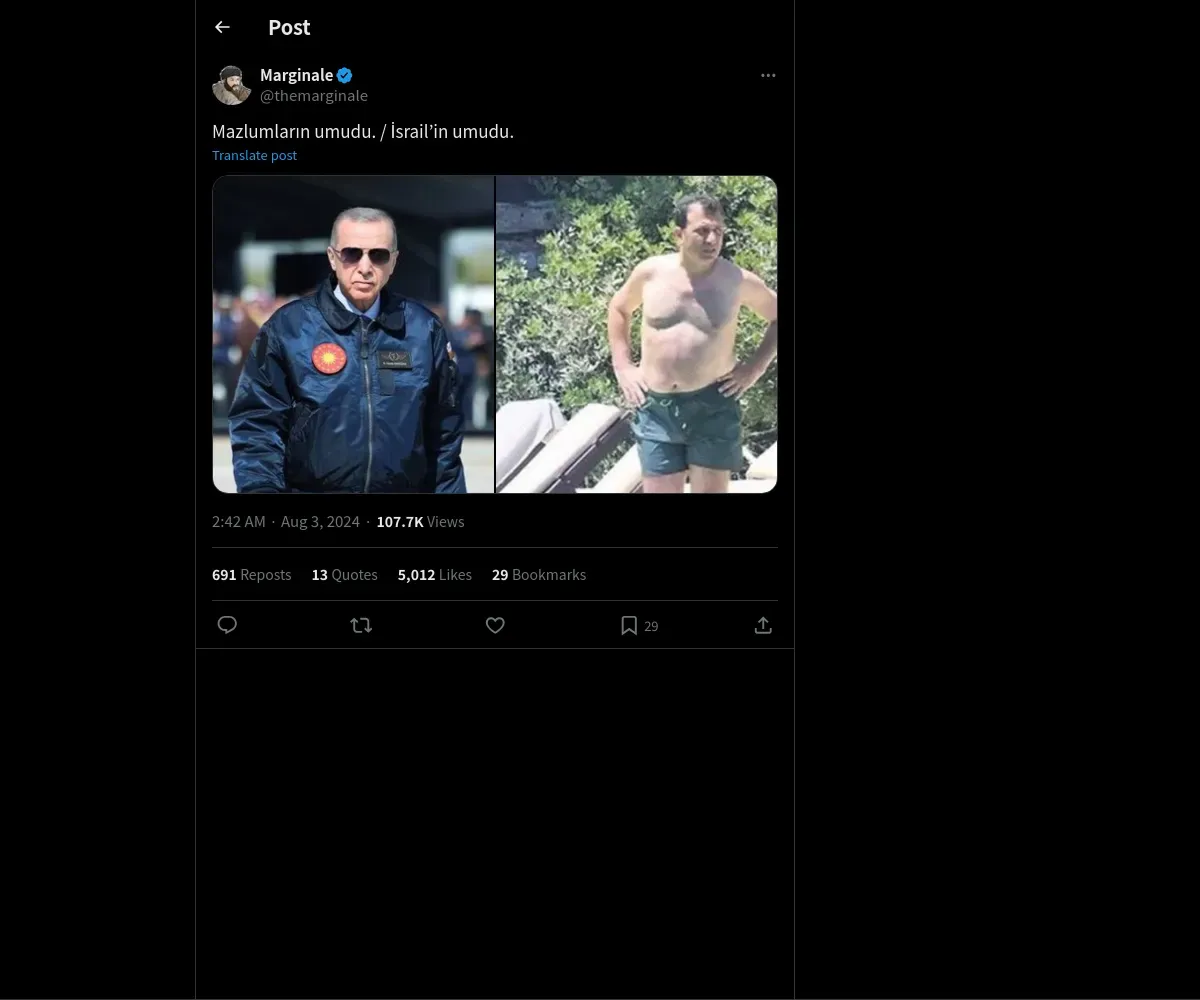Click the Marginale profile avatar
The height and width of the screenshot is (1000, 1200).
232,85
